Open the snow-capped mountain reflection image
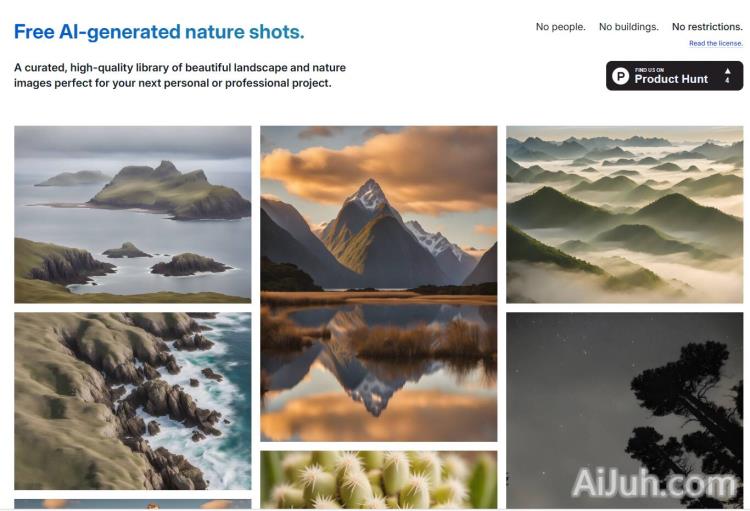Viewport: 750px width, 511px height. (378, 283)
